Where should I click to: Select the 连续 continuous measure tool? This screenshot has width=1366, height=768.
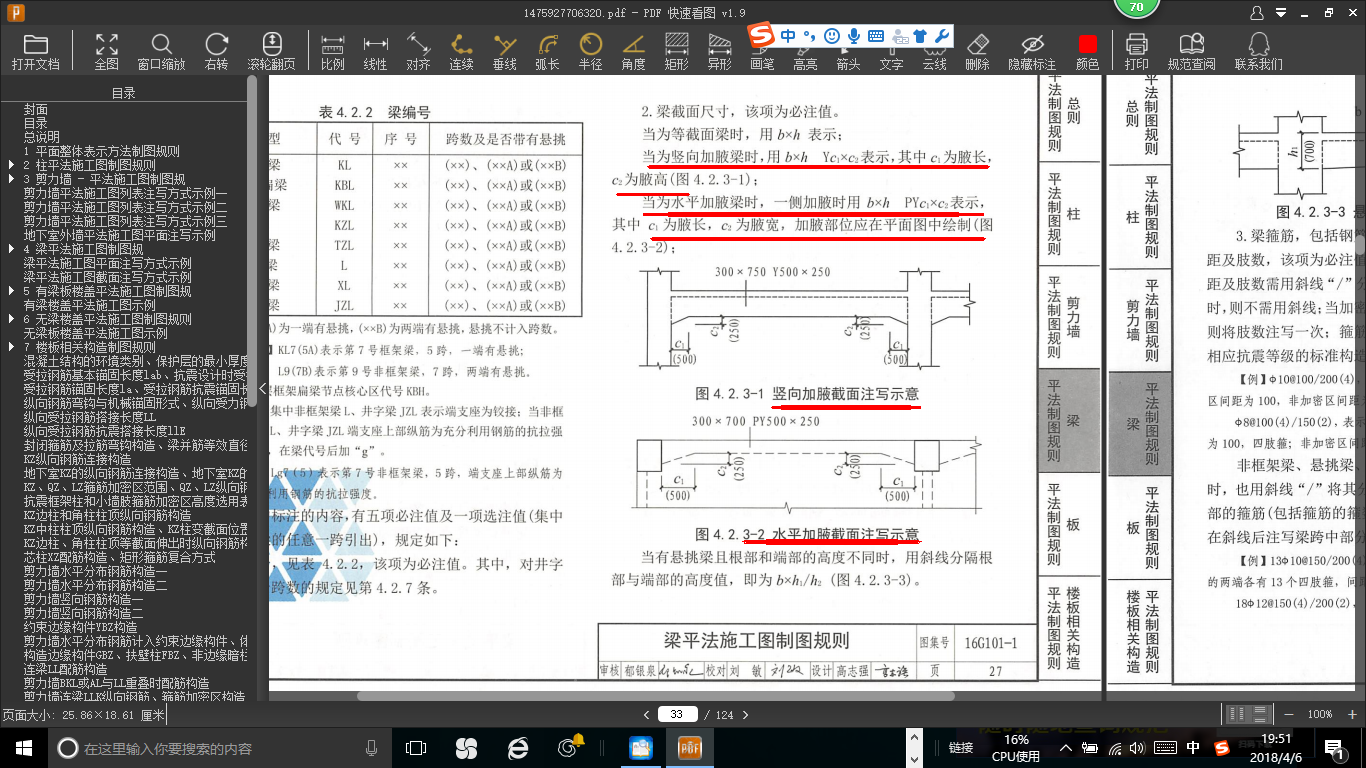point(461,51)
